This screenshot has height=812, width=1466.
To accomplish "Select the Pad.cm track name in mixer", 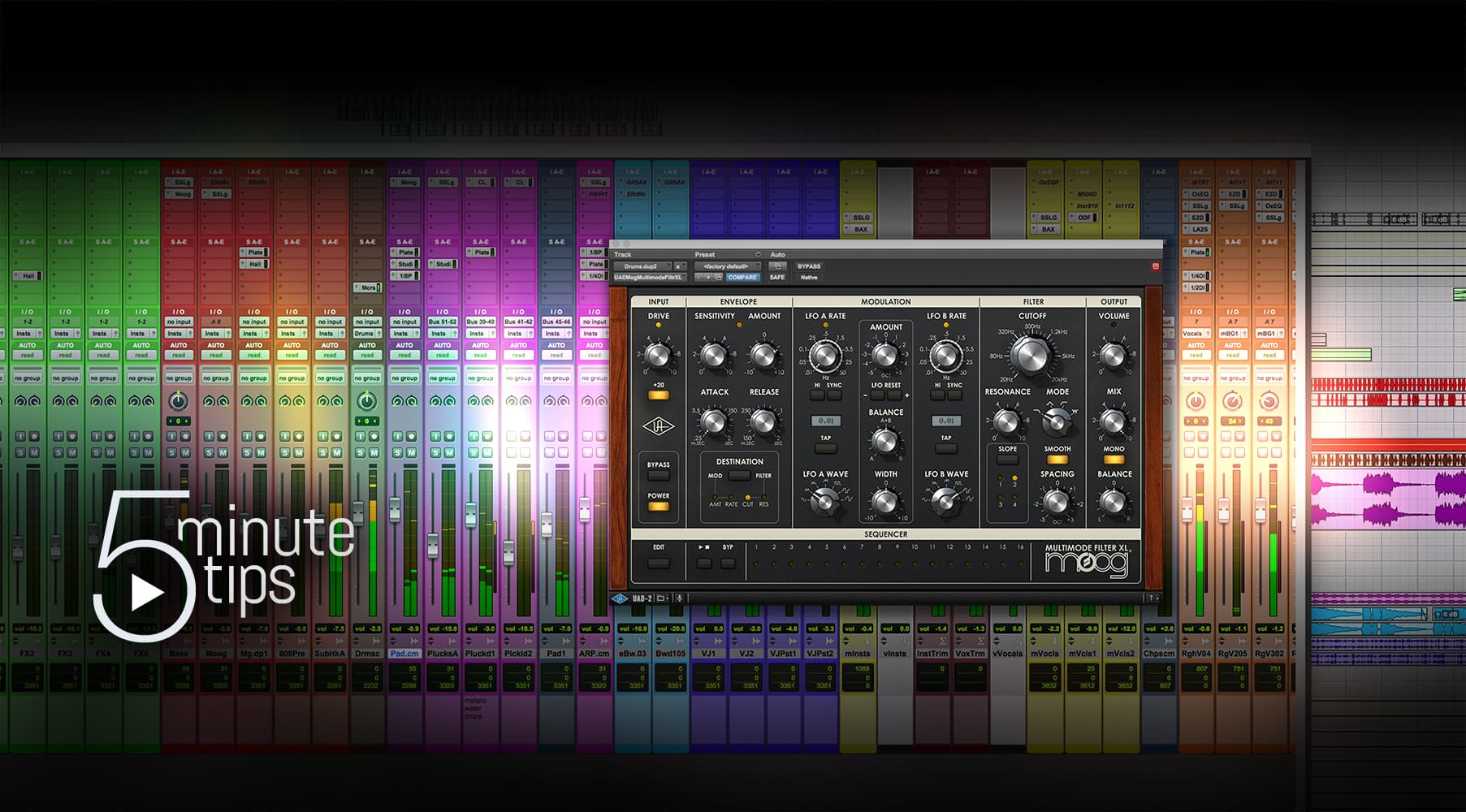I will [404, 654].
